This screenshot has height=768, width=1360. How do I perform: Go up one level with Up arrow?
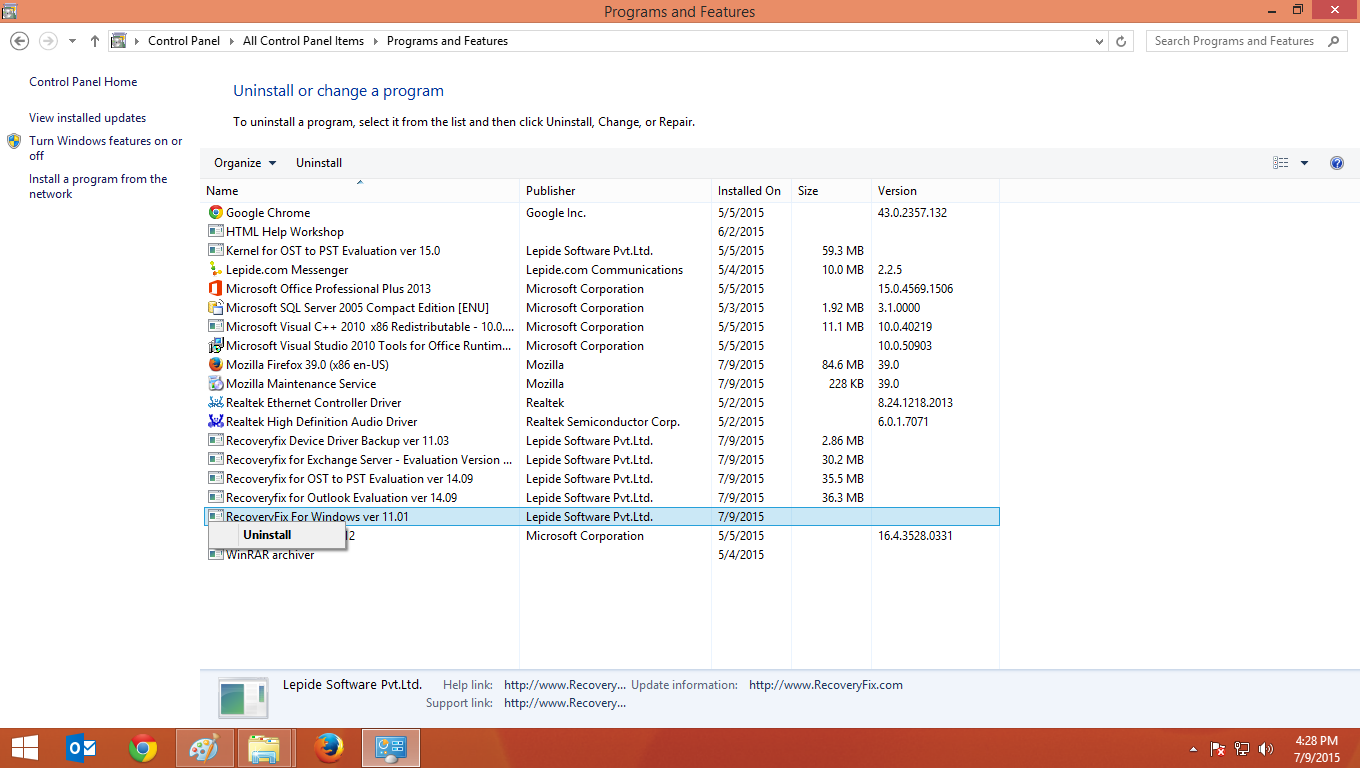tap(95, 41)
